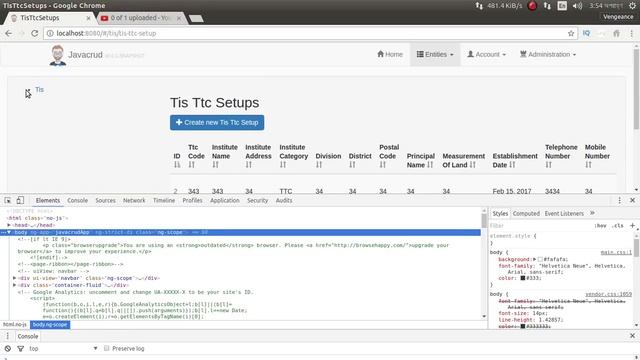Click the URL address bar

tap(310, 33)
